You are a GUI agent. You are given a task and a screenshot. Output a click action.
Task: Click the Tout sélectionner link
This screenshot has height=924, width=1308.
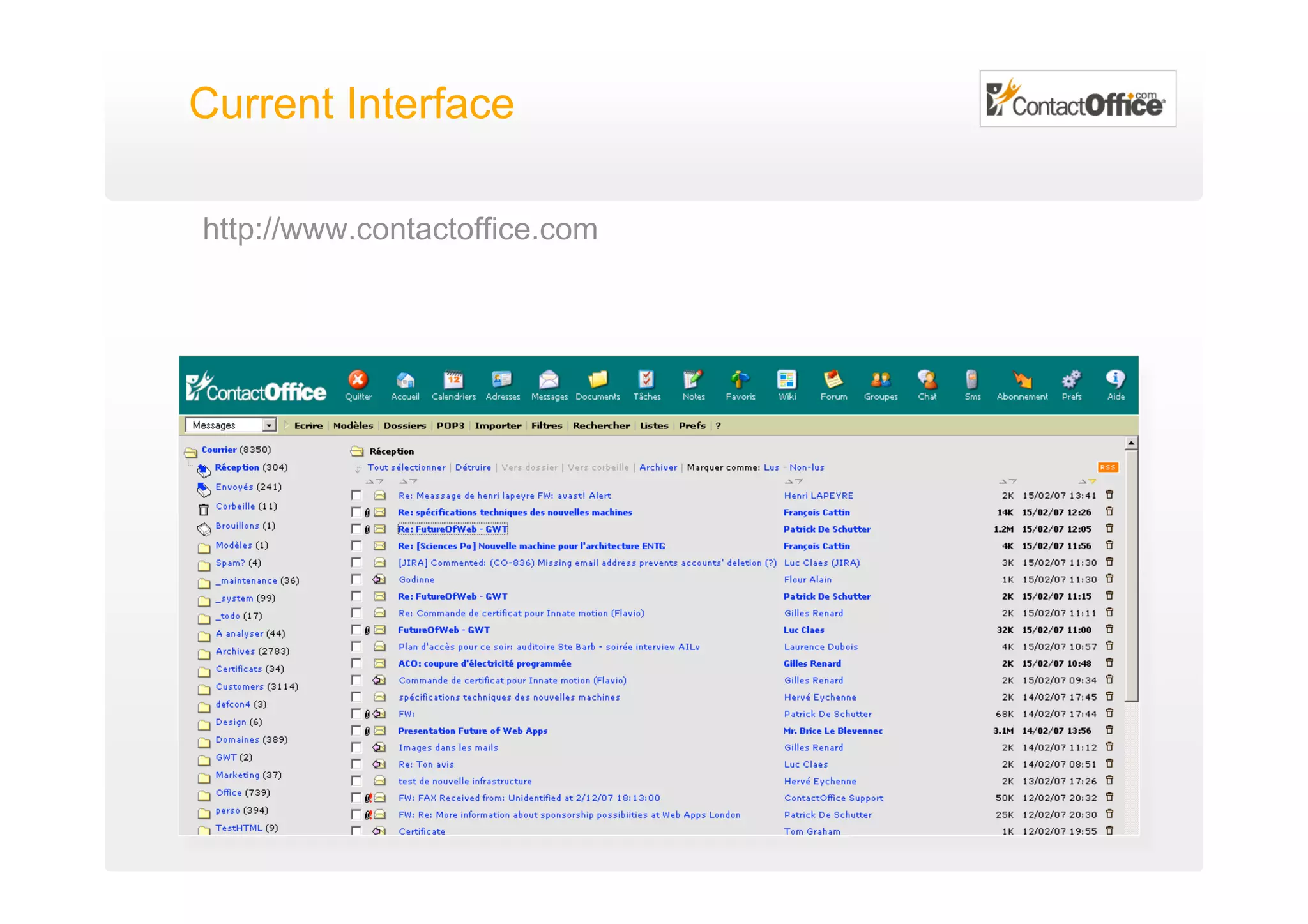406,467
